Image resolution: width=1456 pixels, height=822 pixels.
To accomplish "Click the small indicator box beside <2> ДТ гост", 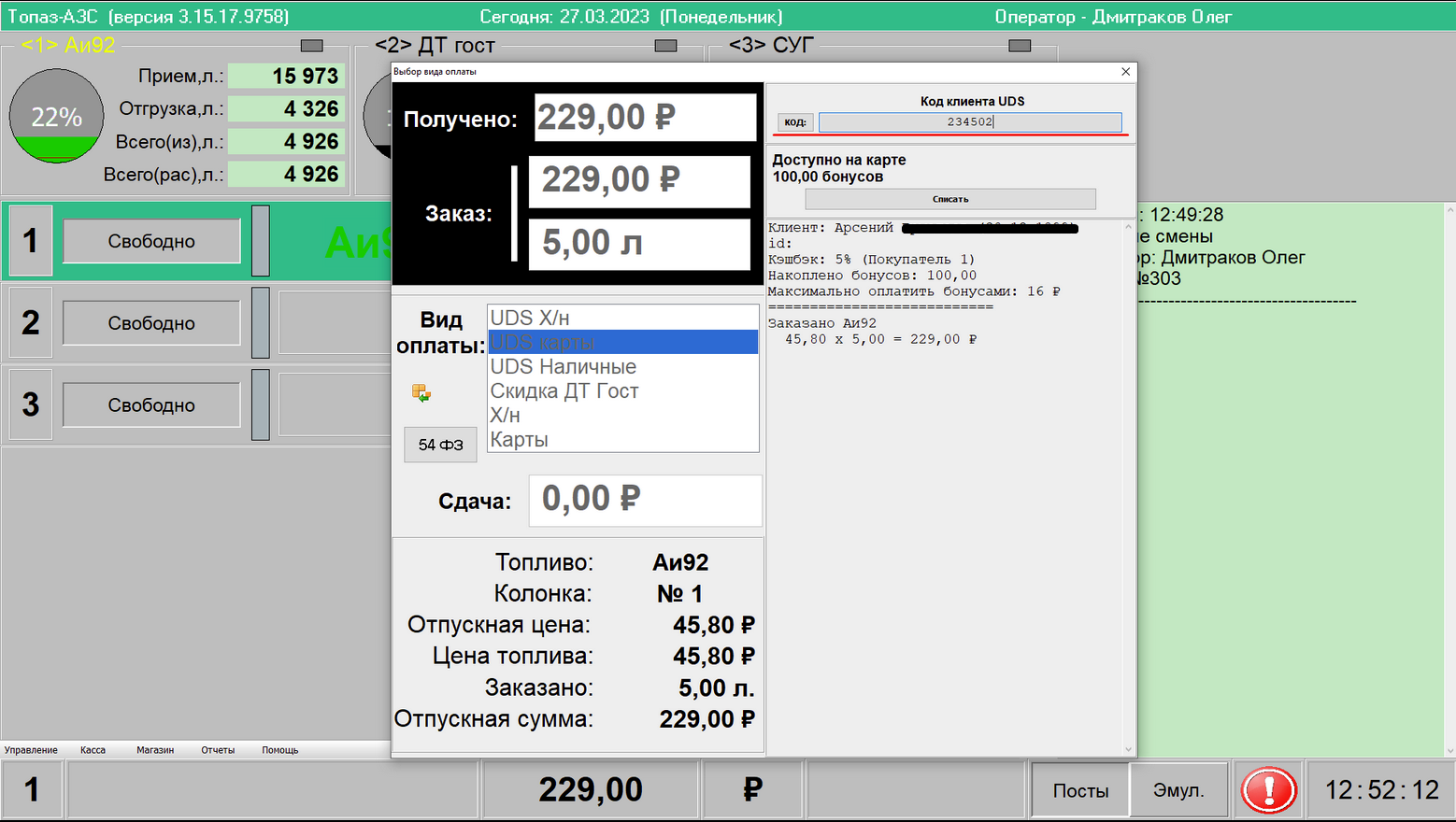I will pos(665,45).
